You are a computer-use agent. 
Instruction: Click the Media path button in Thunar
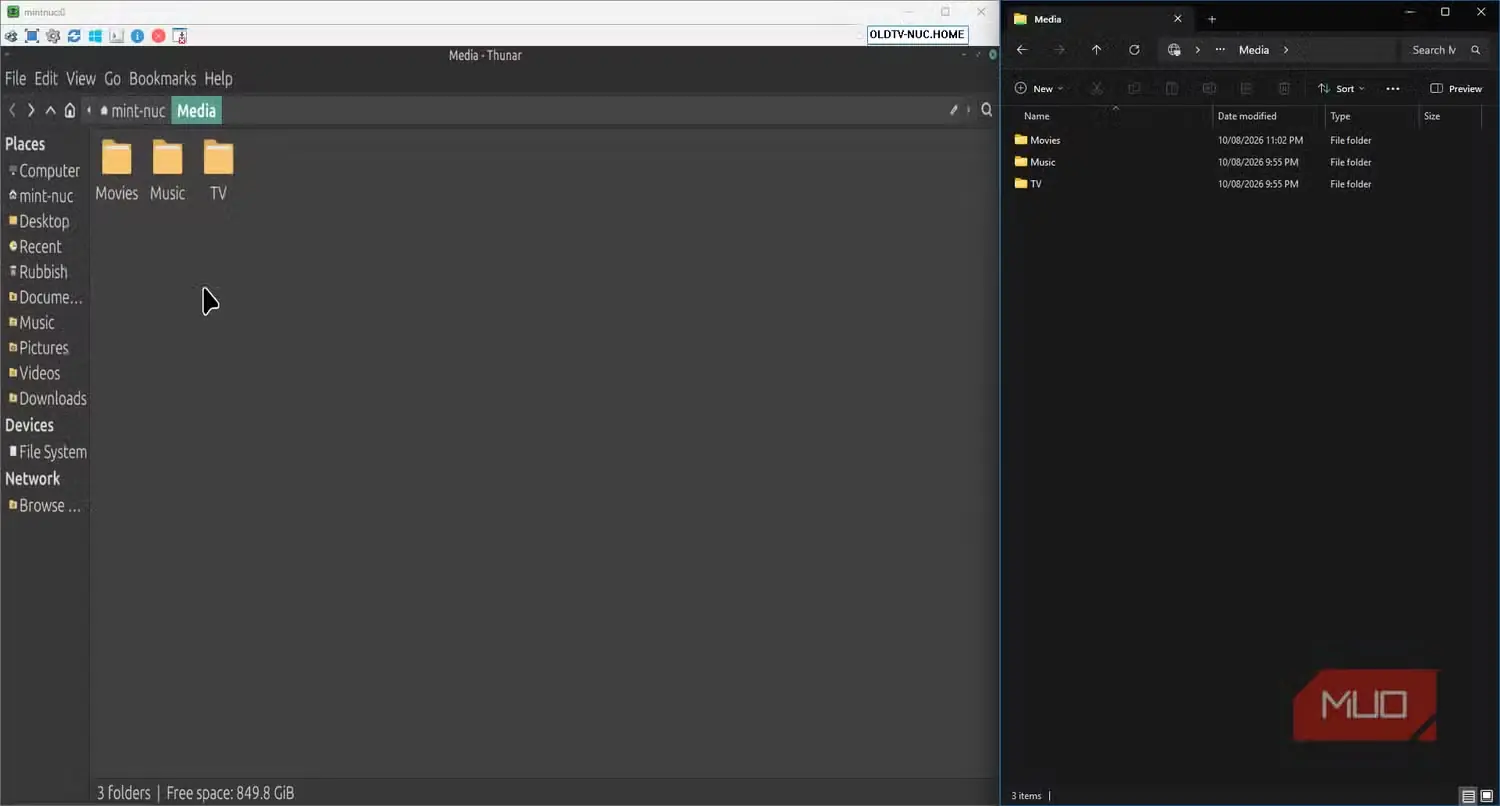tap(196, 111)
